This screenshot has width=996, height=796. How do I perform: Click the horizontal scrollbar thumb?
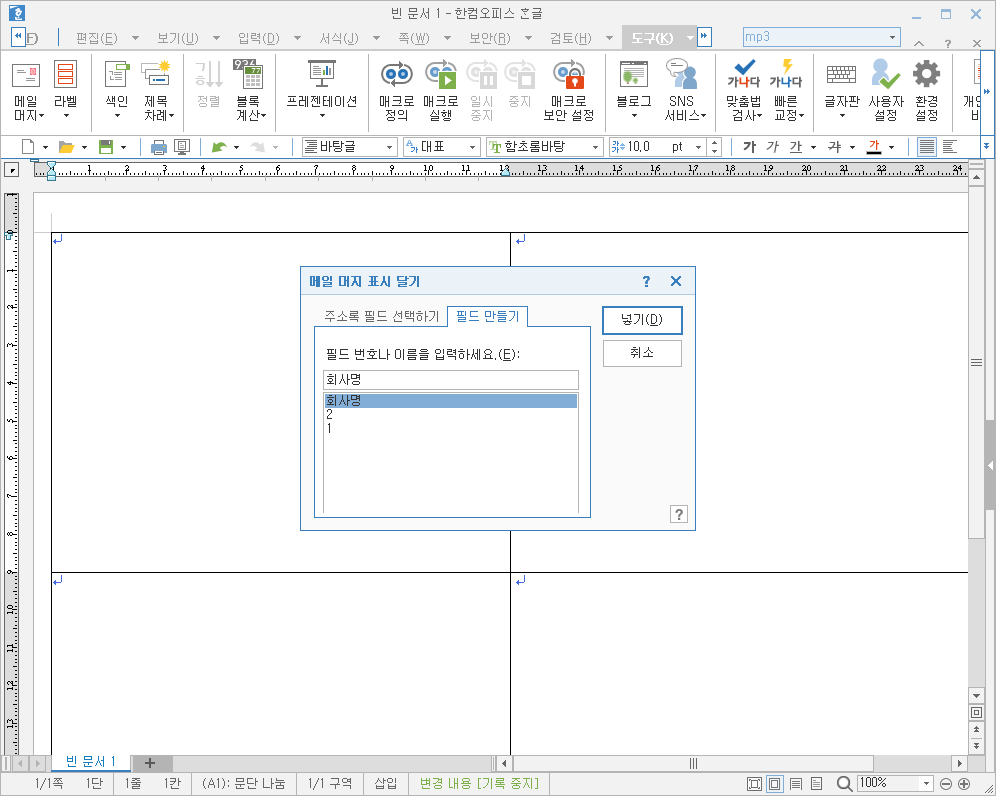(x=692, y=763)
